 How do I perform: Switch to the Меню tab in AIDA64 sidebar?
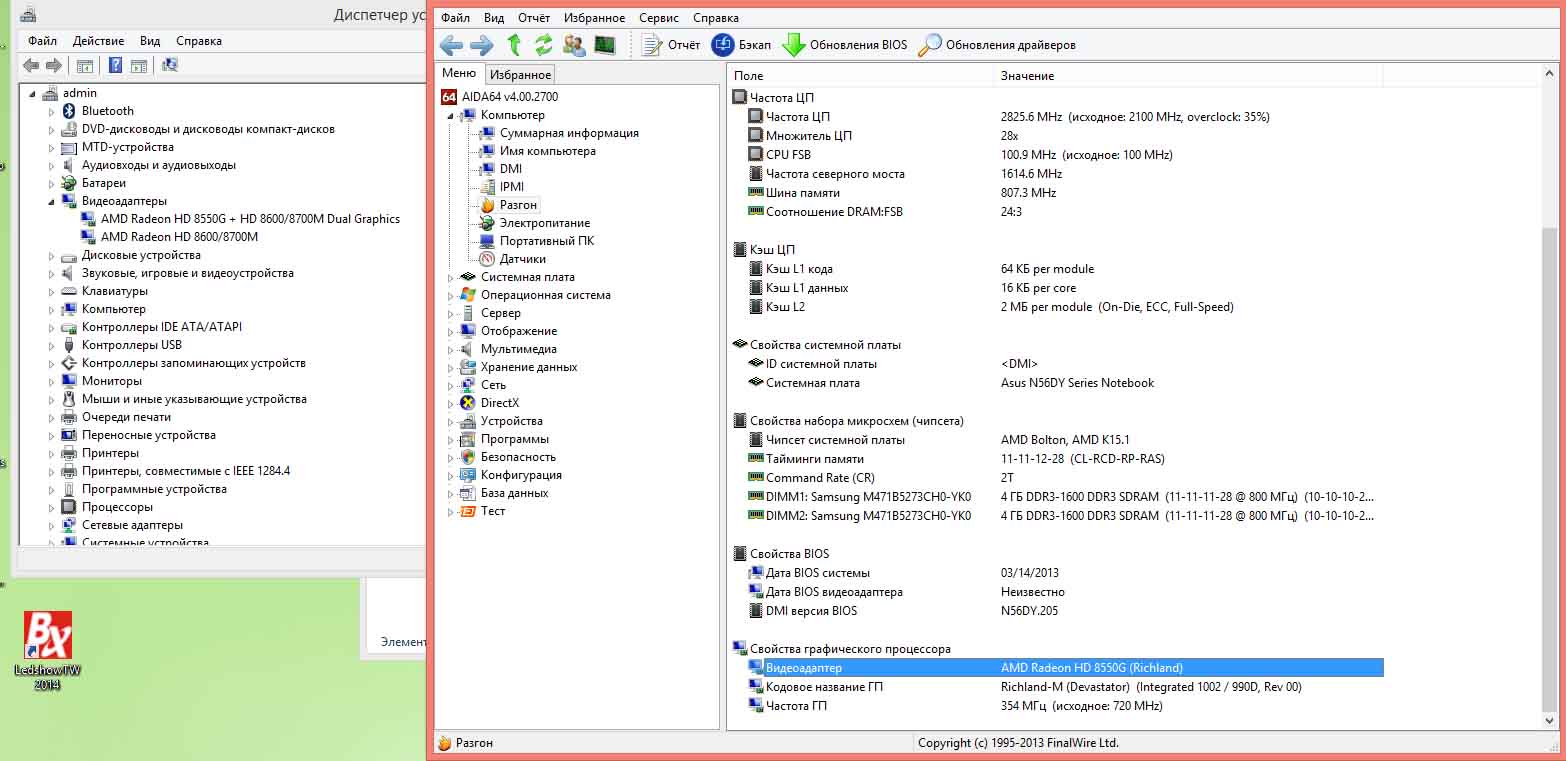pyautogui.click(x=459, y=73)
